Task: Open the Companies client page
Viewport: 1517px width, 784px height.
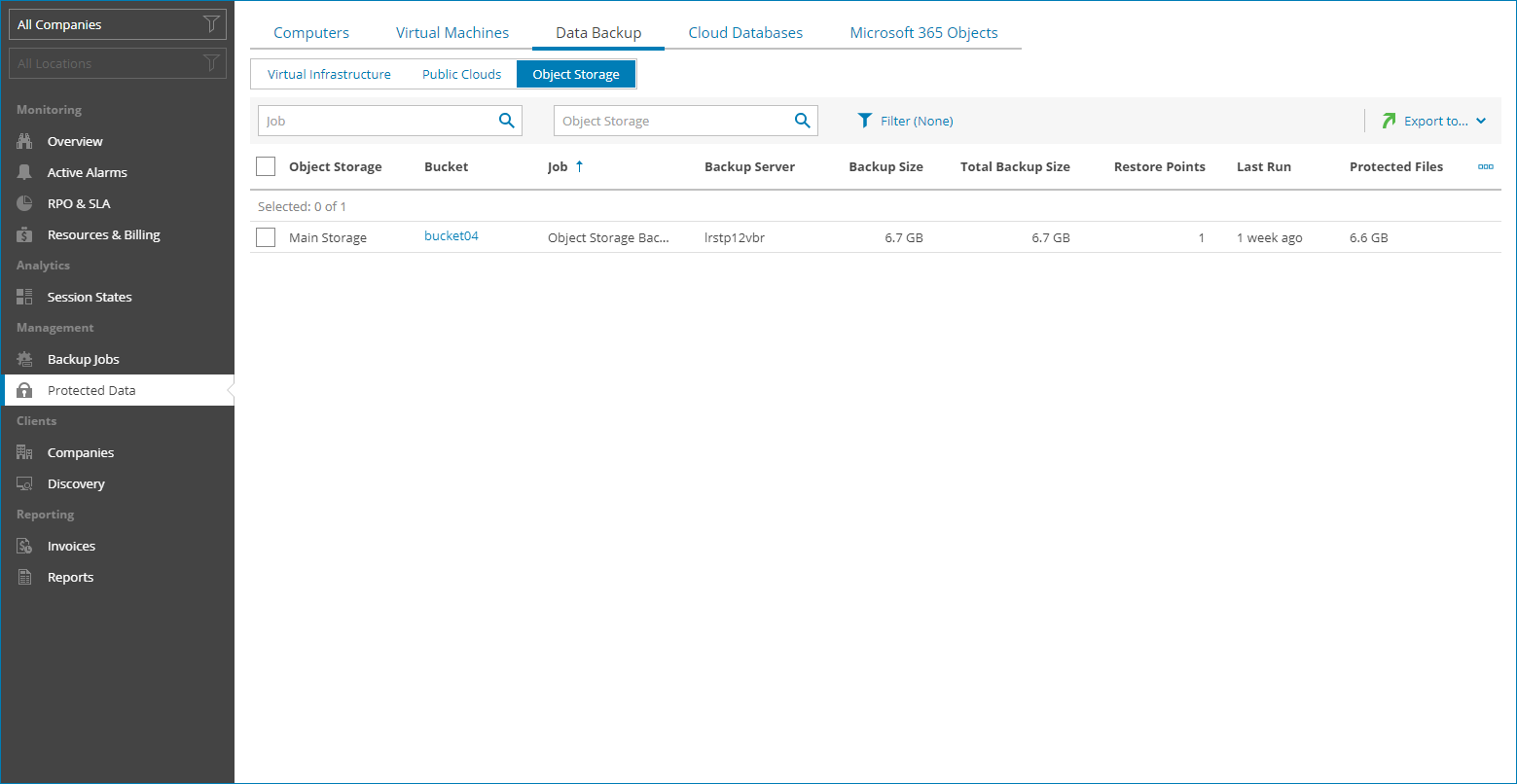Action: point(80,451)
